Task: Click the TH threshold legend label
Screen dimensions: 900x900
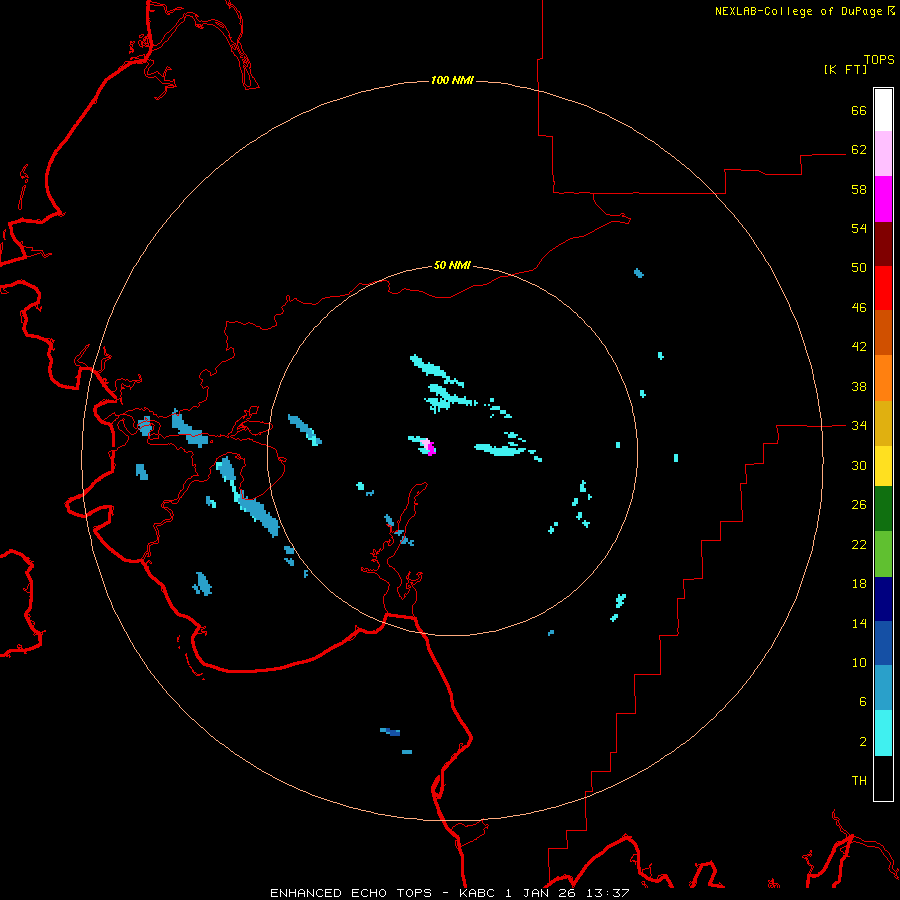Action: tap(859, 780)
